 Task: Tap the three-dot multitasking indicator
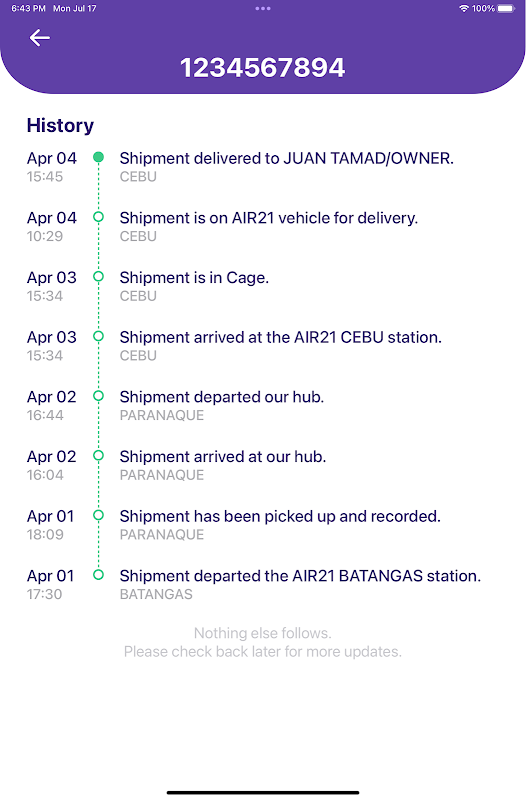coord(263,8)
